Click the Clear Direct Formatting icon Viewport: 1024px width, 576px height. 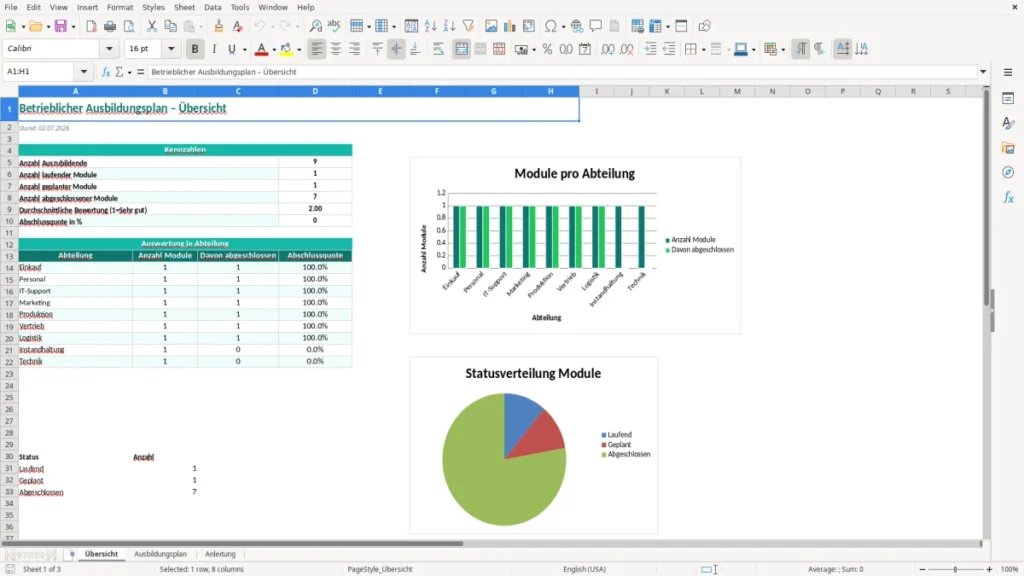[238, 26]
